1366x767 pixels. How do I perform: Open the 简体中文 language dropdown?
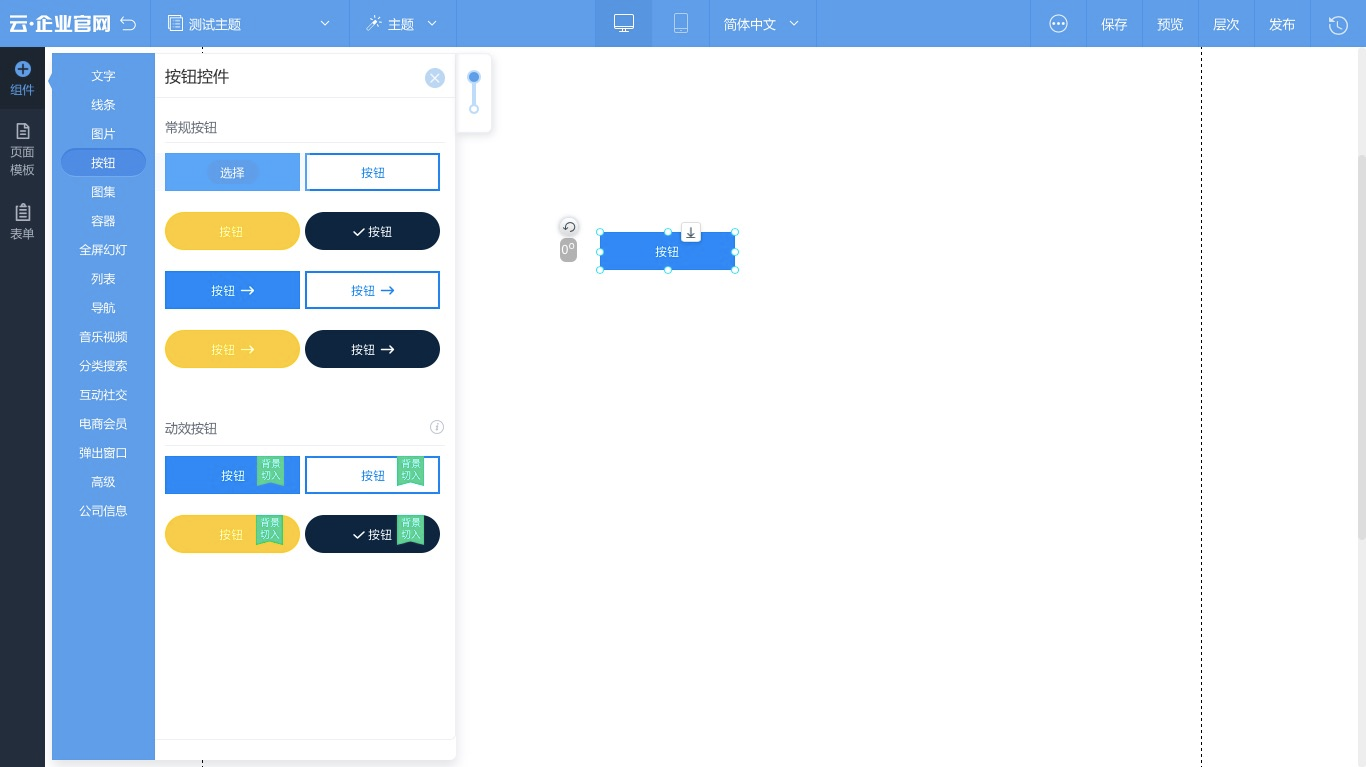click(x=762, y=23)
